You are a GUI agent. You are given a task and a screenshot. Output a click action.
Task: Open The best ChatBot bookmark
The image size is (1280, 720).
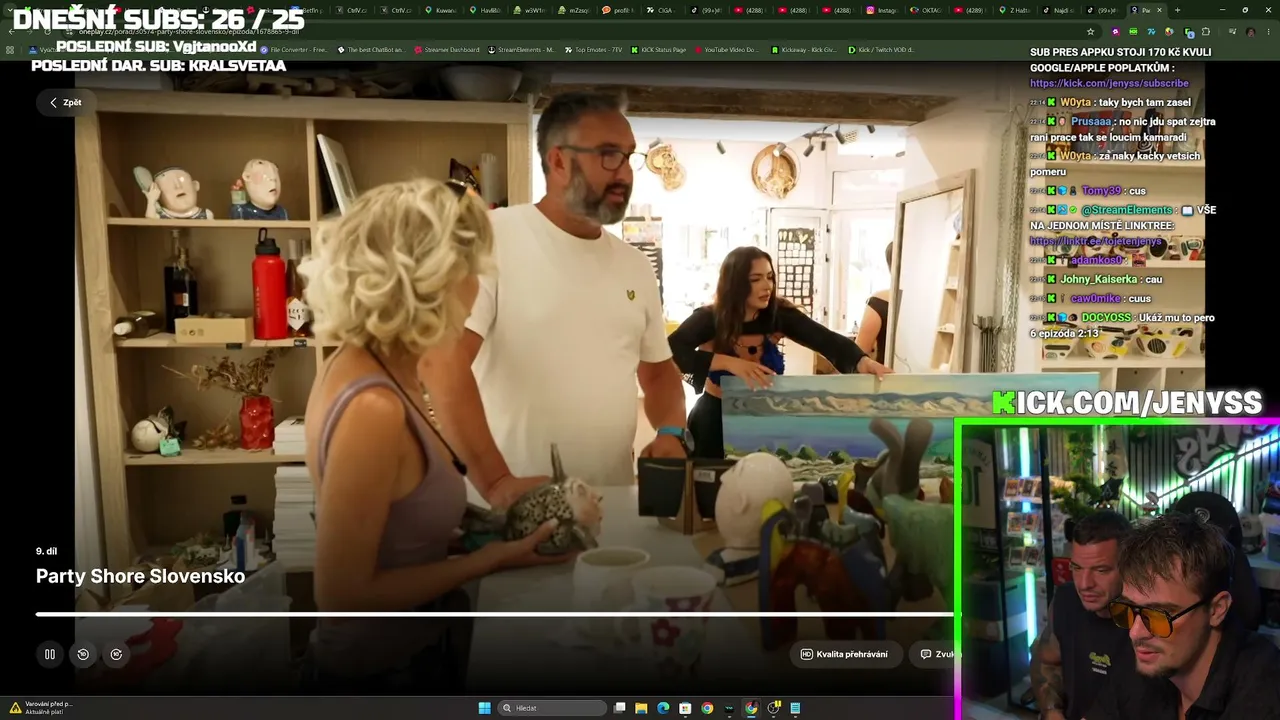pos(372,49)
